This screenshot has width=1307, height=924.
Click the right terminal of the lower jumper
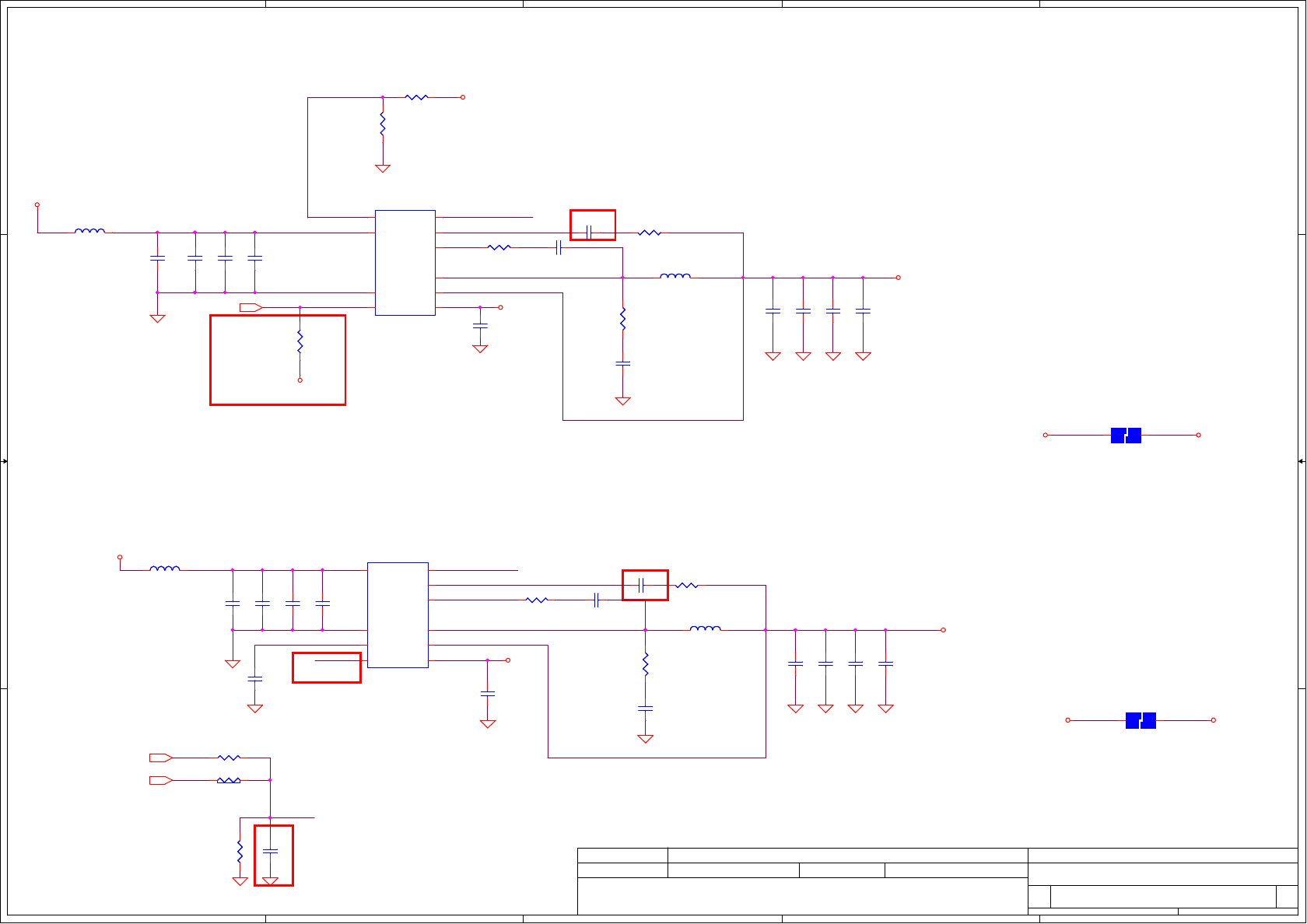coord(1214,720)
